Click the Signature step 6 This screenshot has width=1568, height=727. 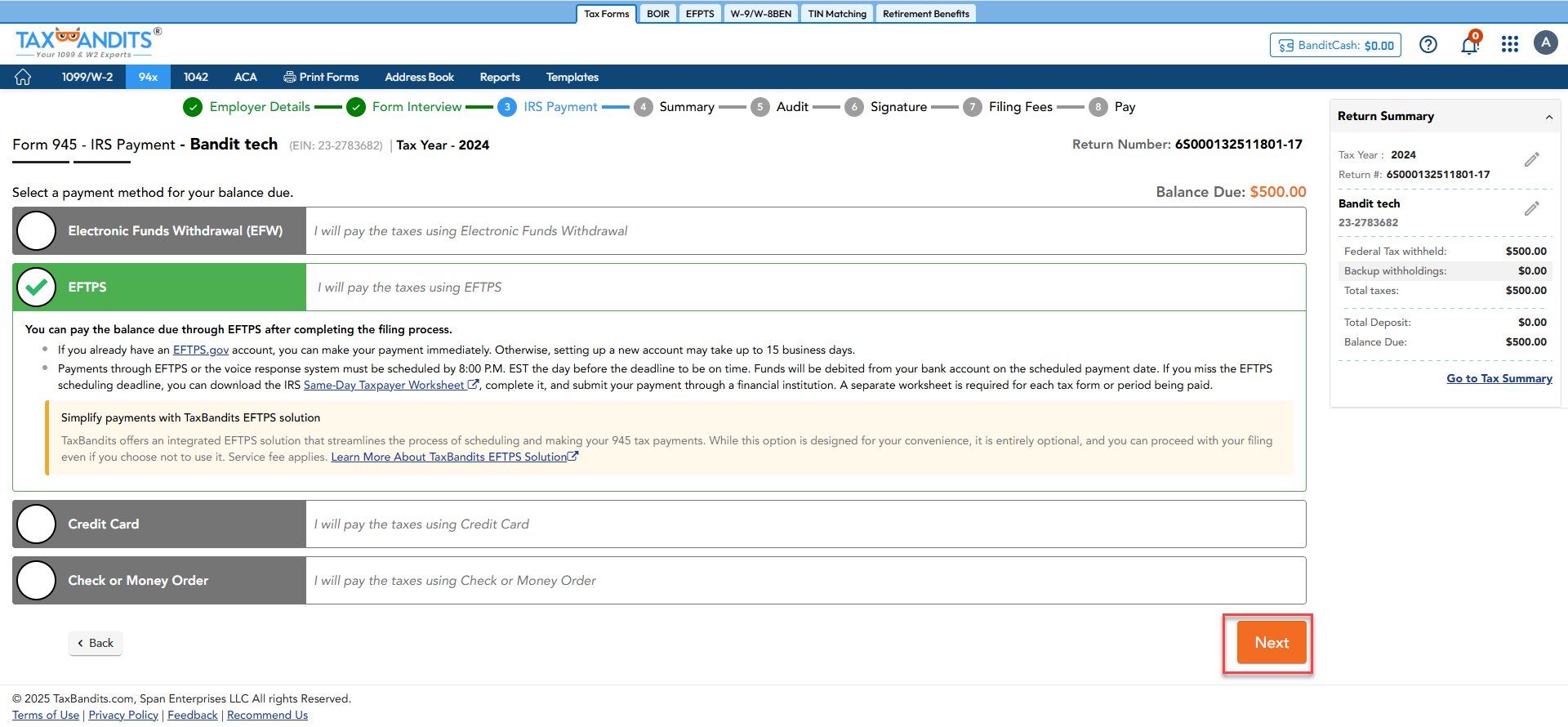coord(886,107)
